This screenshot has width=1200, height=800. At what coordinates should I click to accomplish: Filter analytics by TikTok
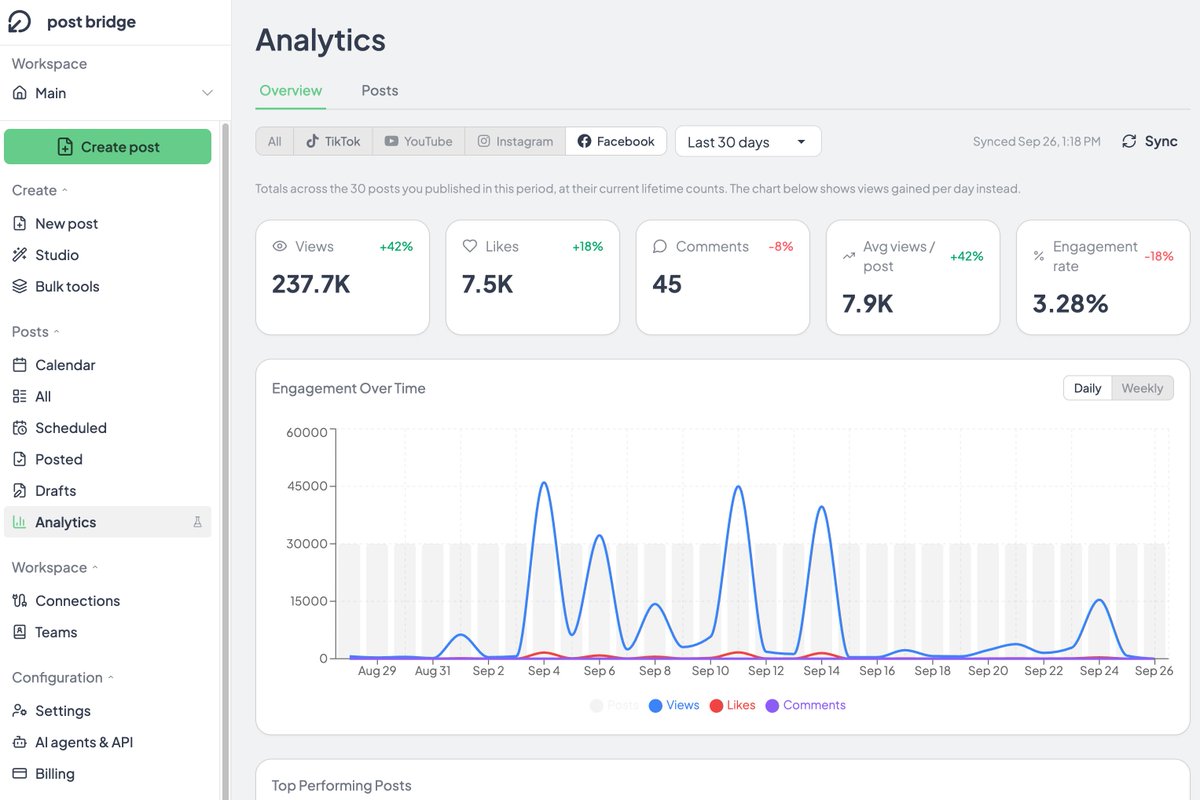point(333,141)
